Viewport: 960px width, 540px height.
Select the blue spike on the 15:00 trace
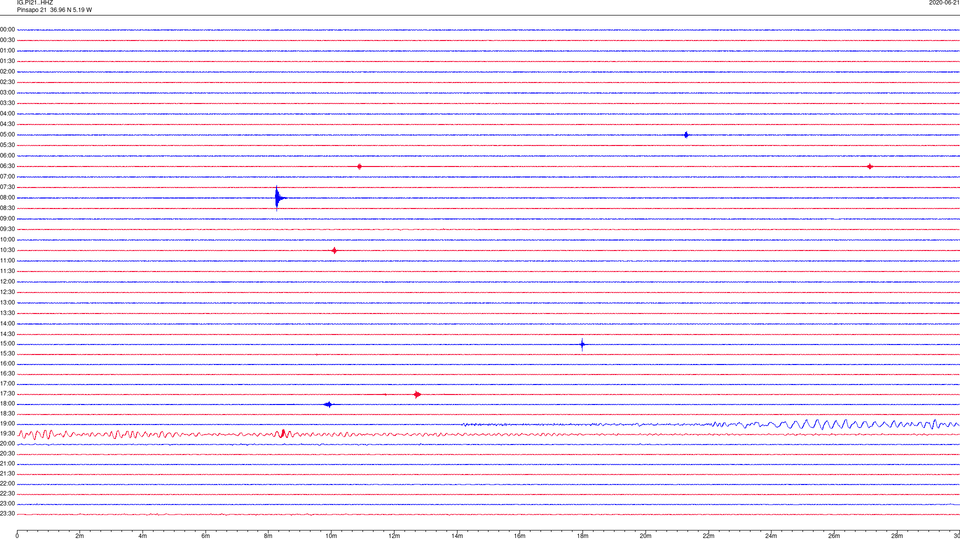click(x=582, y=344)
